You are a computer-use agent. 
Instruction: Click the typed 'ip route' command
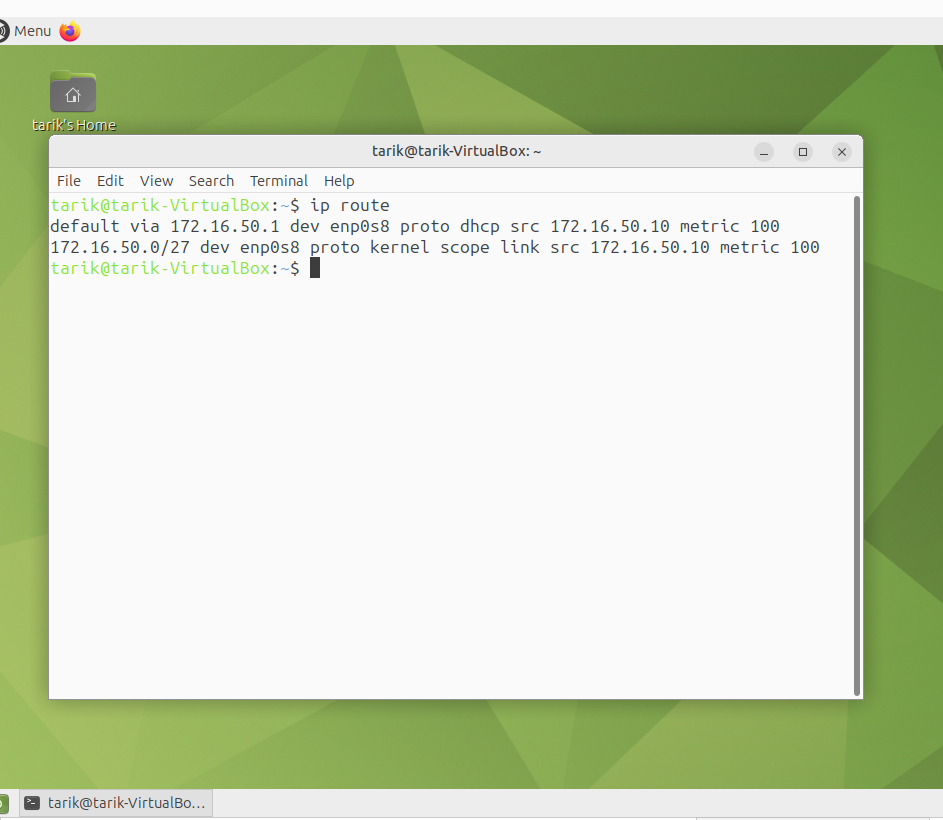(349, 206)
